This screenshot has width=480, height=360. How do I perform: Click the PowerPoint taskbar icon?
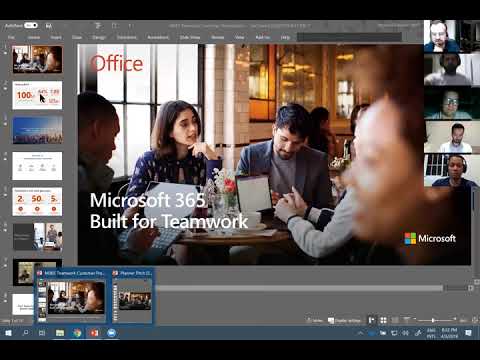94,333
